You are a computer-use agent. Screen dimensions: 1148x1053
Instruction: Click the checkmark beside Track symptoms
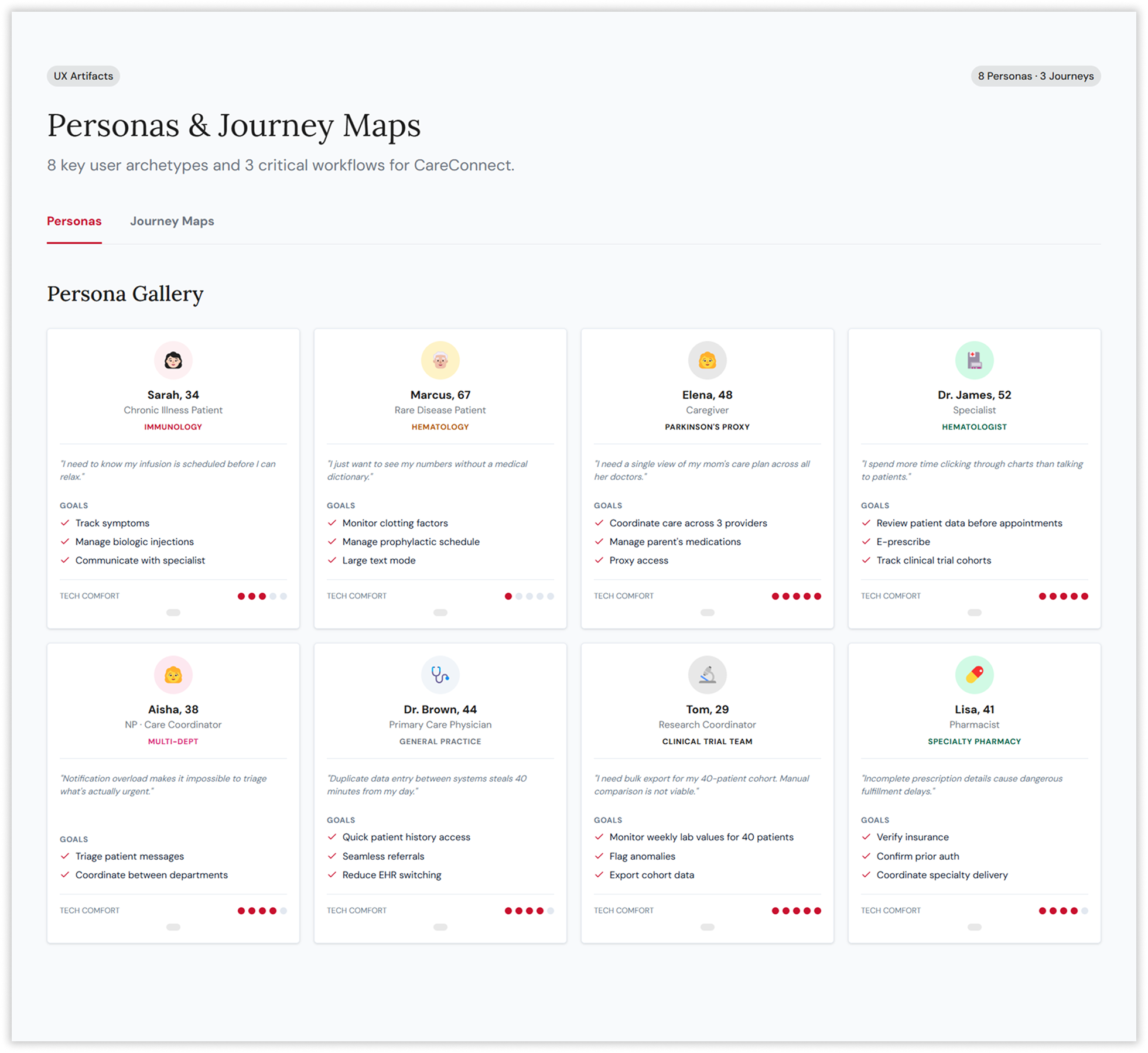click(65, 523)
